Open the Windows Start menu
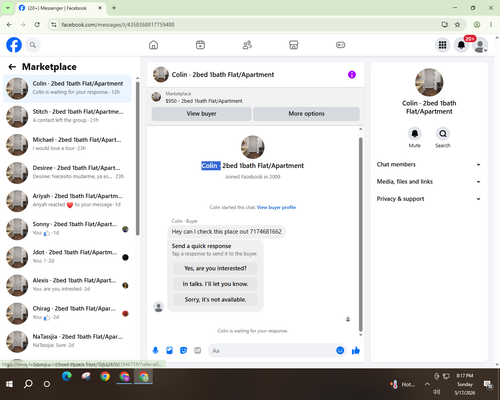 pyautogui.click(x=9, y=384)
